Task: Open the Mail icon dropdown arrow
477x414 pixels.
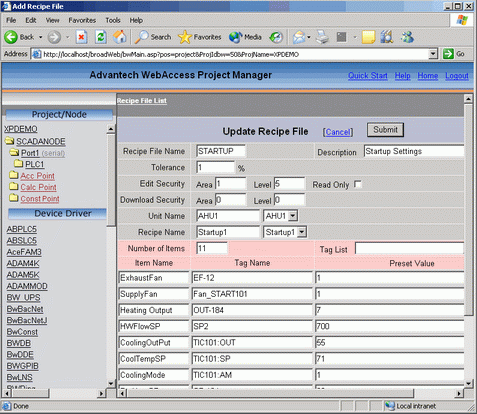Action: pyautogui.click(x=309, y=37)
